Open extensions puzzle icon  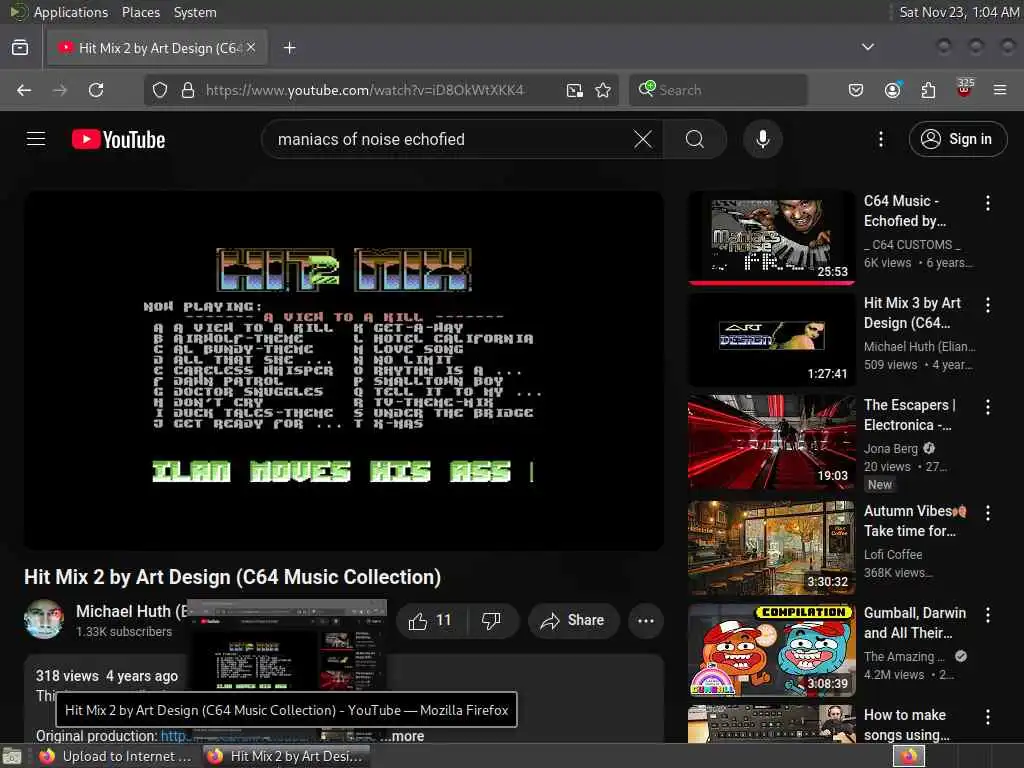928,90
